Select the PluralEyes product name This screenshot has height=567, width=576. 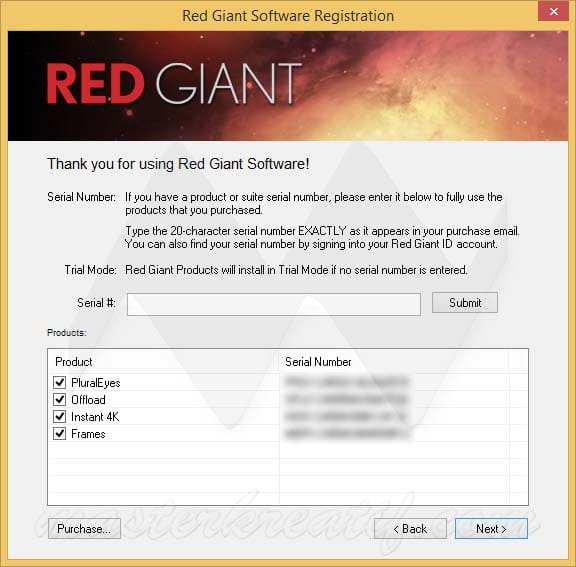click(x=96, y=383)
